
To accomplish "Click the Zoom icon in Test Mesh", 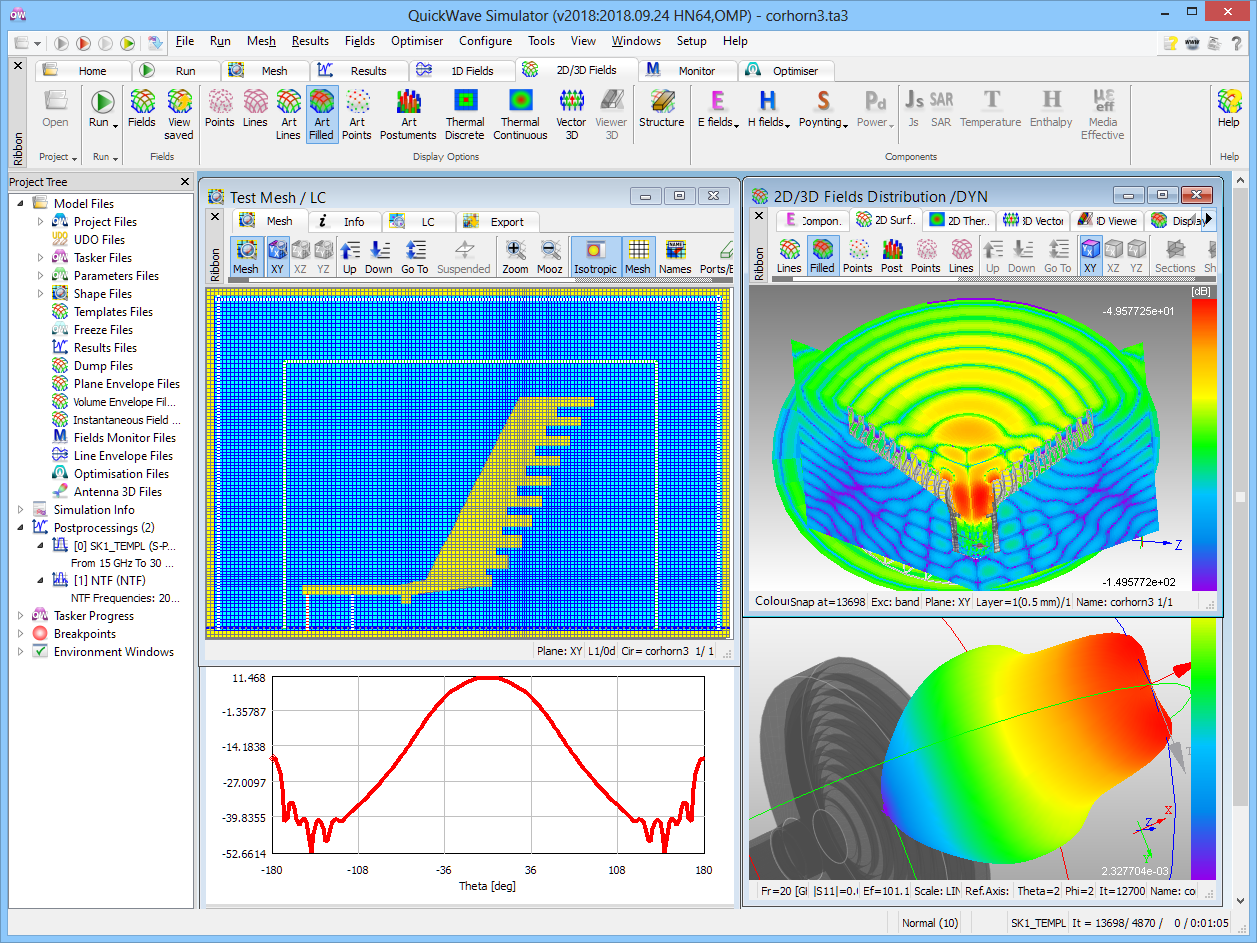I will [x=515, y=257].
